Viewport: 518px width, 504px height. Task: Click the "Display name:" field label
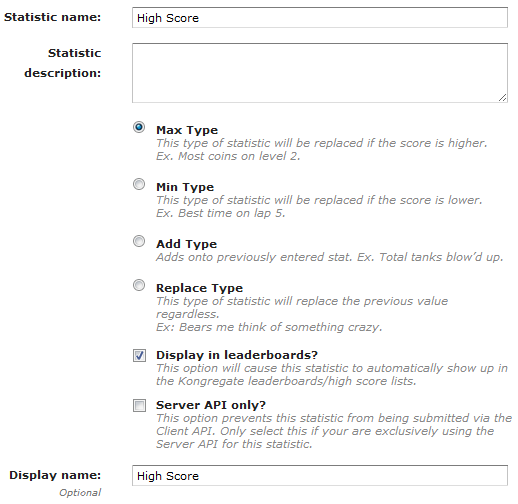[55, 475]
